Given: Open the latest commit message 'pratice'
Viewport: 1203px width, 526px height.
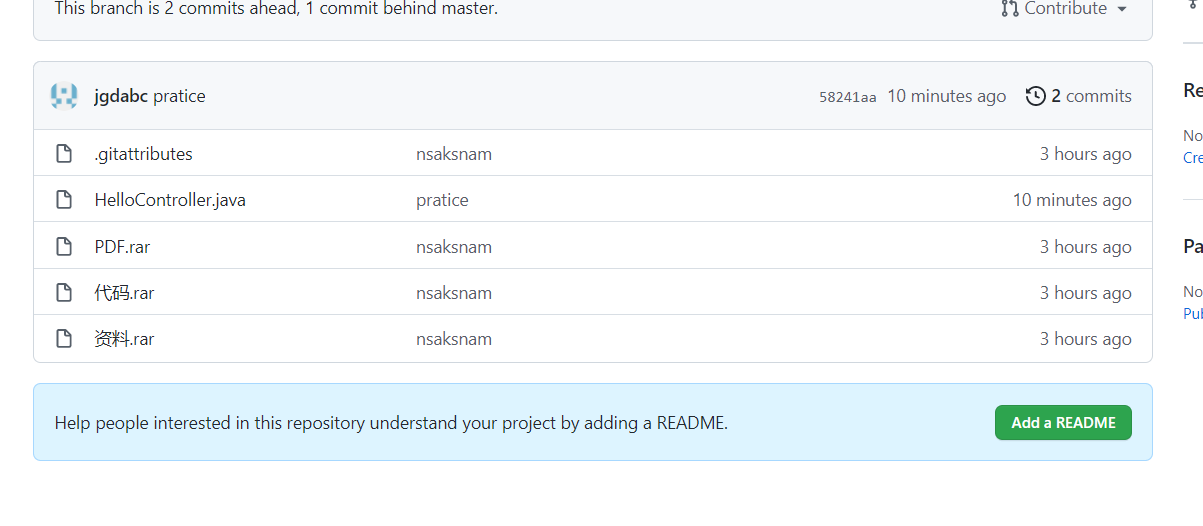Looking at the screenshot, I should (179, 96).
